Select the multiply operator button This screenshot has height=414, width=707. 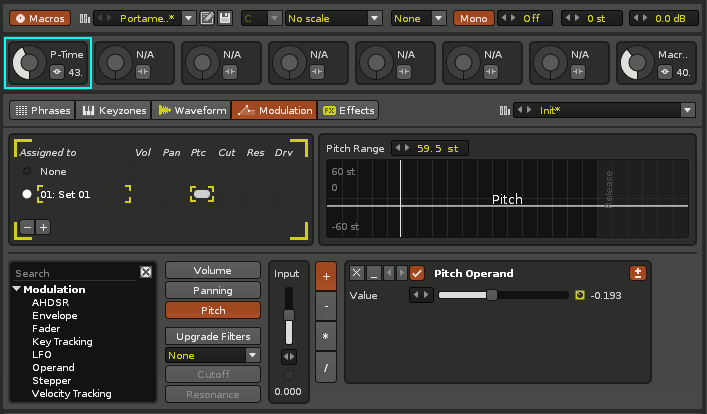(x=326, y=336)
